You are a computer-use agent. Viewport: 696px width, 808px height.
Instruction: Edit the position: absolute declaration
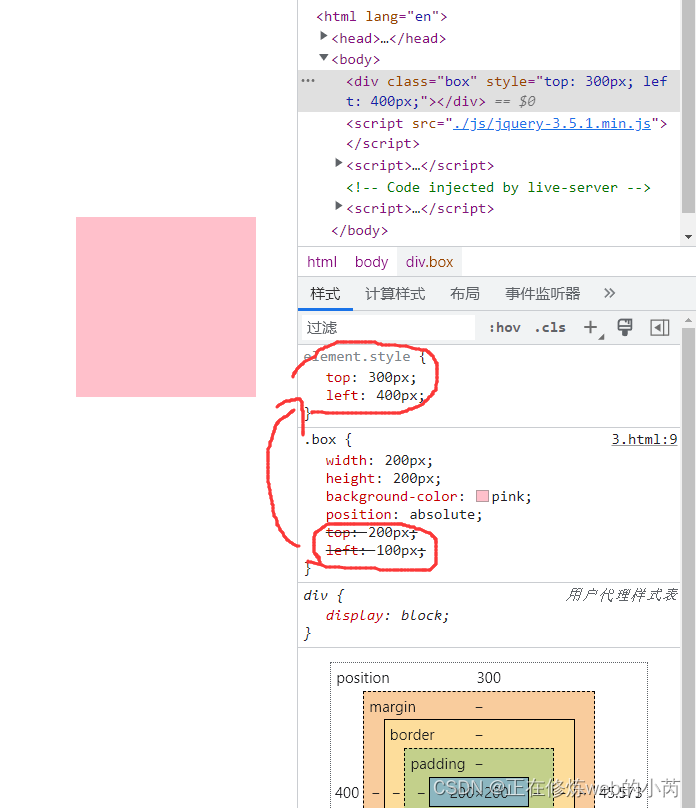pyautogui.click(x=404, y=515)
